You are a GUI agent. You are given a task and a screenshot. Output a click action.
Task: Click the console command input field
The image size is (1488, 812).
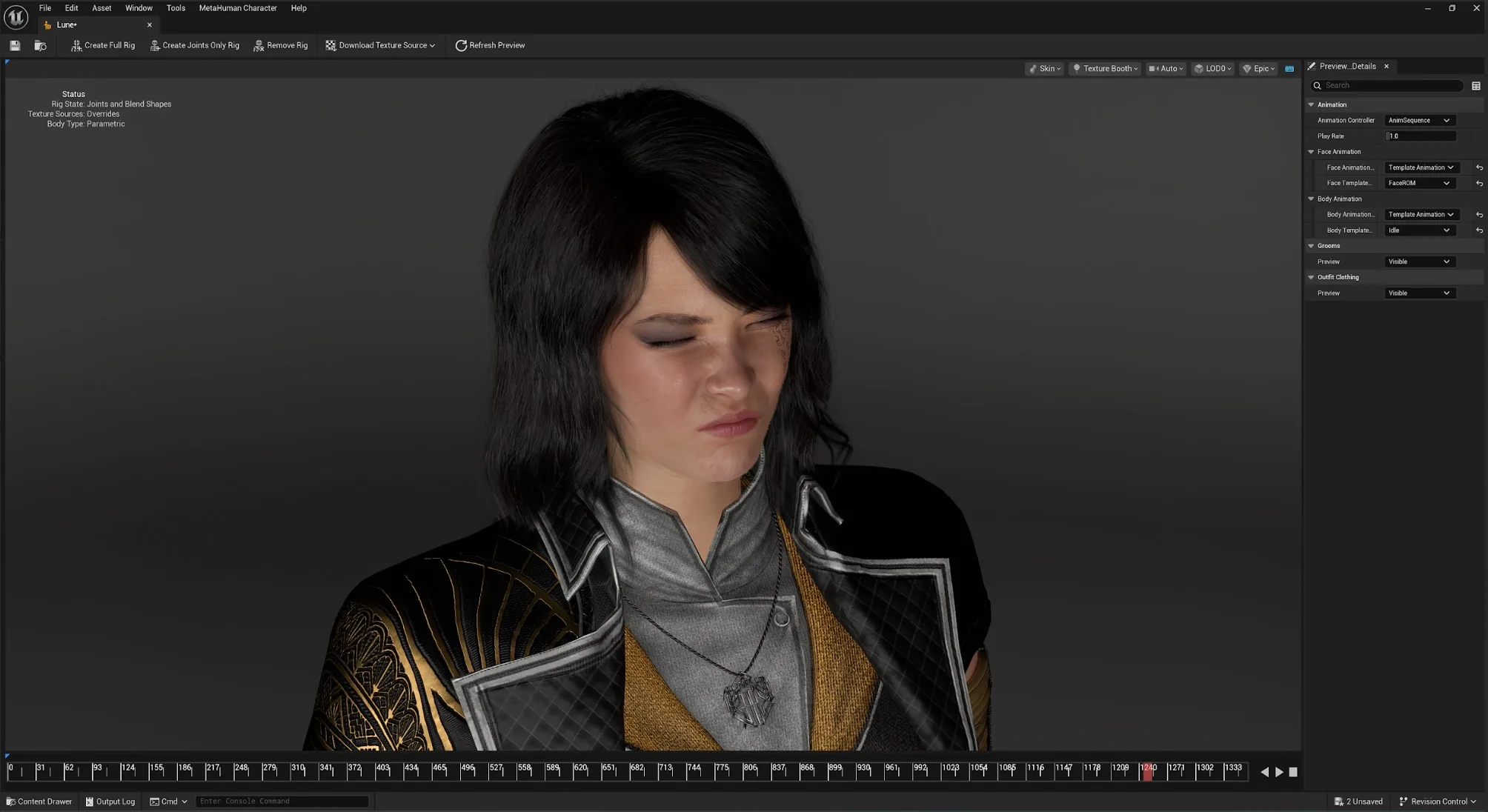(282, 802)
